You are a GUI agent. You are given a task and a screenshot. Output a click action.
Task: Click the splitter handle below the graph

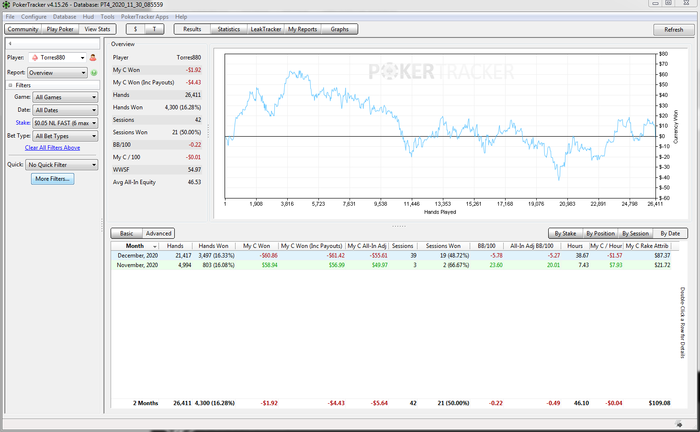point(399,226)
